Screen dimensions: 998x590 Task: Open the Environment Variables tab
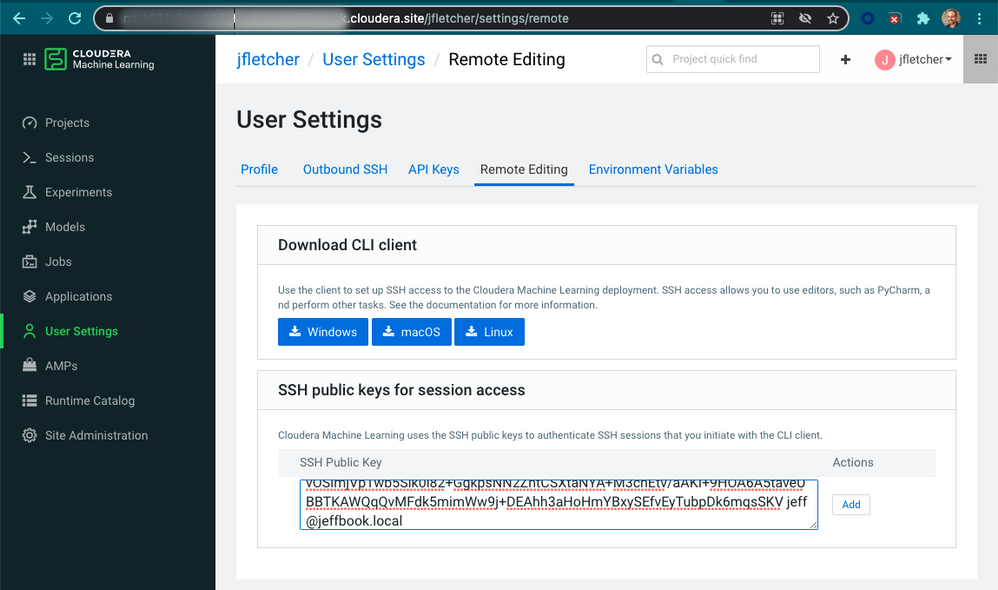(x=653, y=169)
